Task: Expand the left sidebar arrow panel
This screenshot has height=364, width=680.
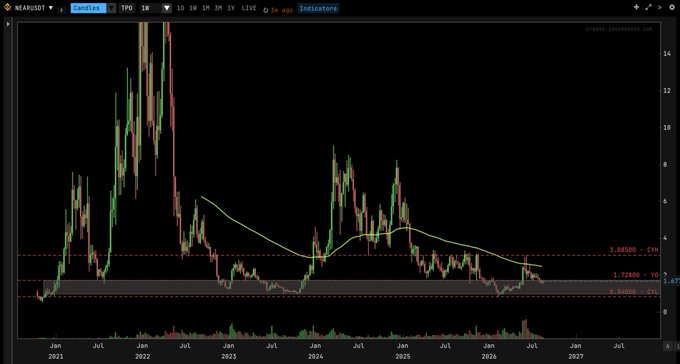Action: point(8,24)
